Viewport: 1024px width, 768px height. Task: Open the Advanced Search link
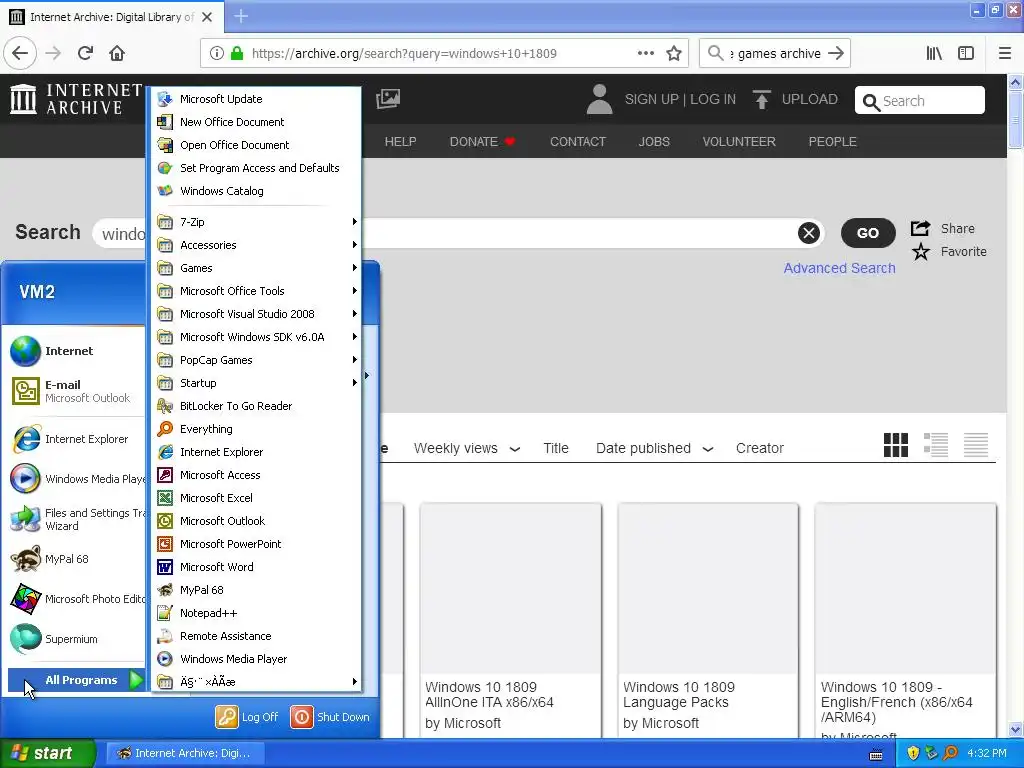839,268
